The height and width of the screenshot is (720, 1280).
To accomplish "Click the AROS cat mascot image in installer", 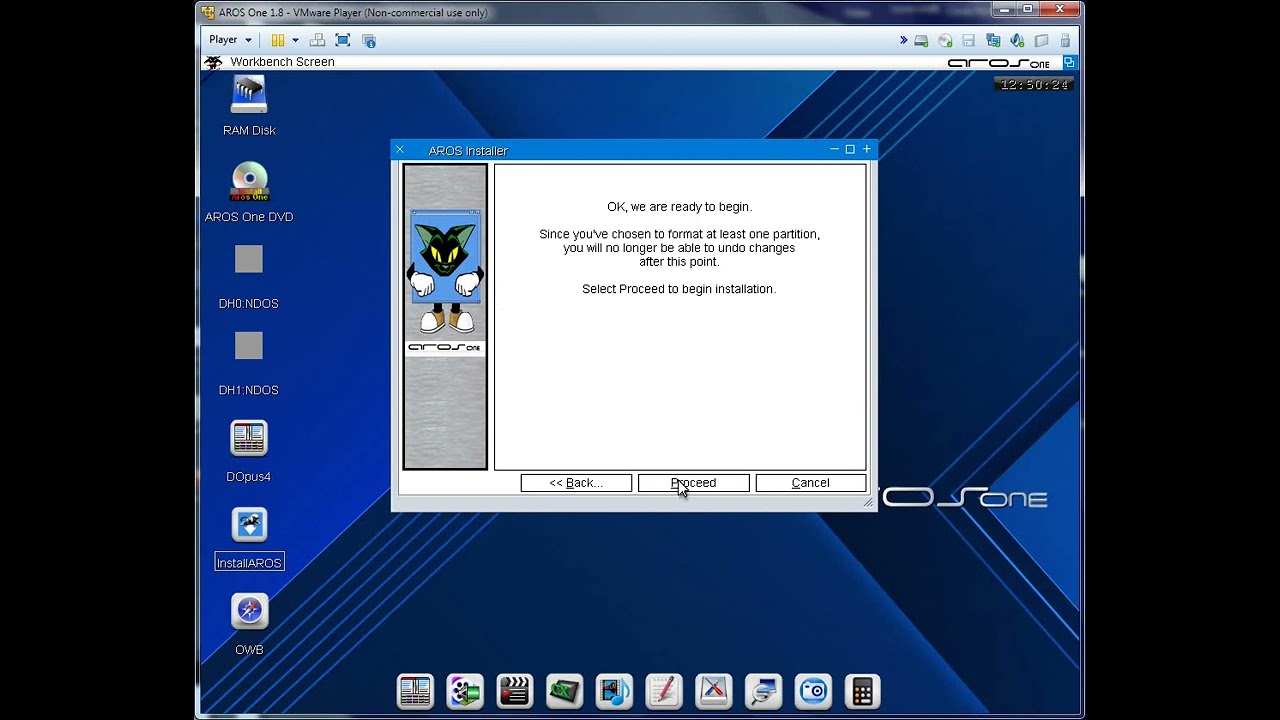I will tap(445, 272).
